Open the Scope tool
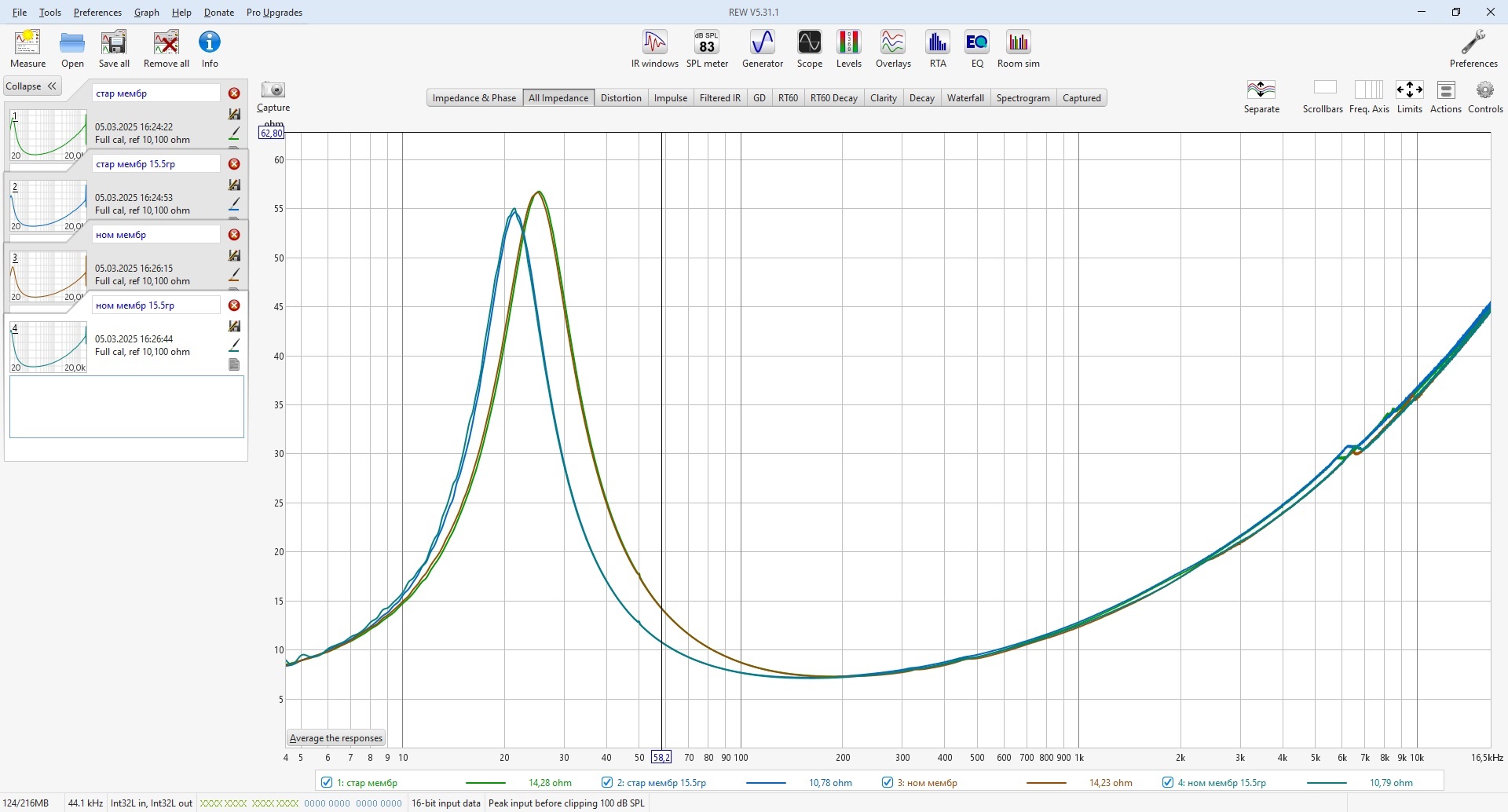 click(x=810, y=49)
